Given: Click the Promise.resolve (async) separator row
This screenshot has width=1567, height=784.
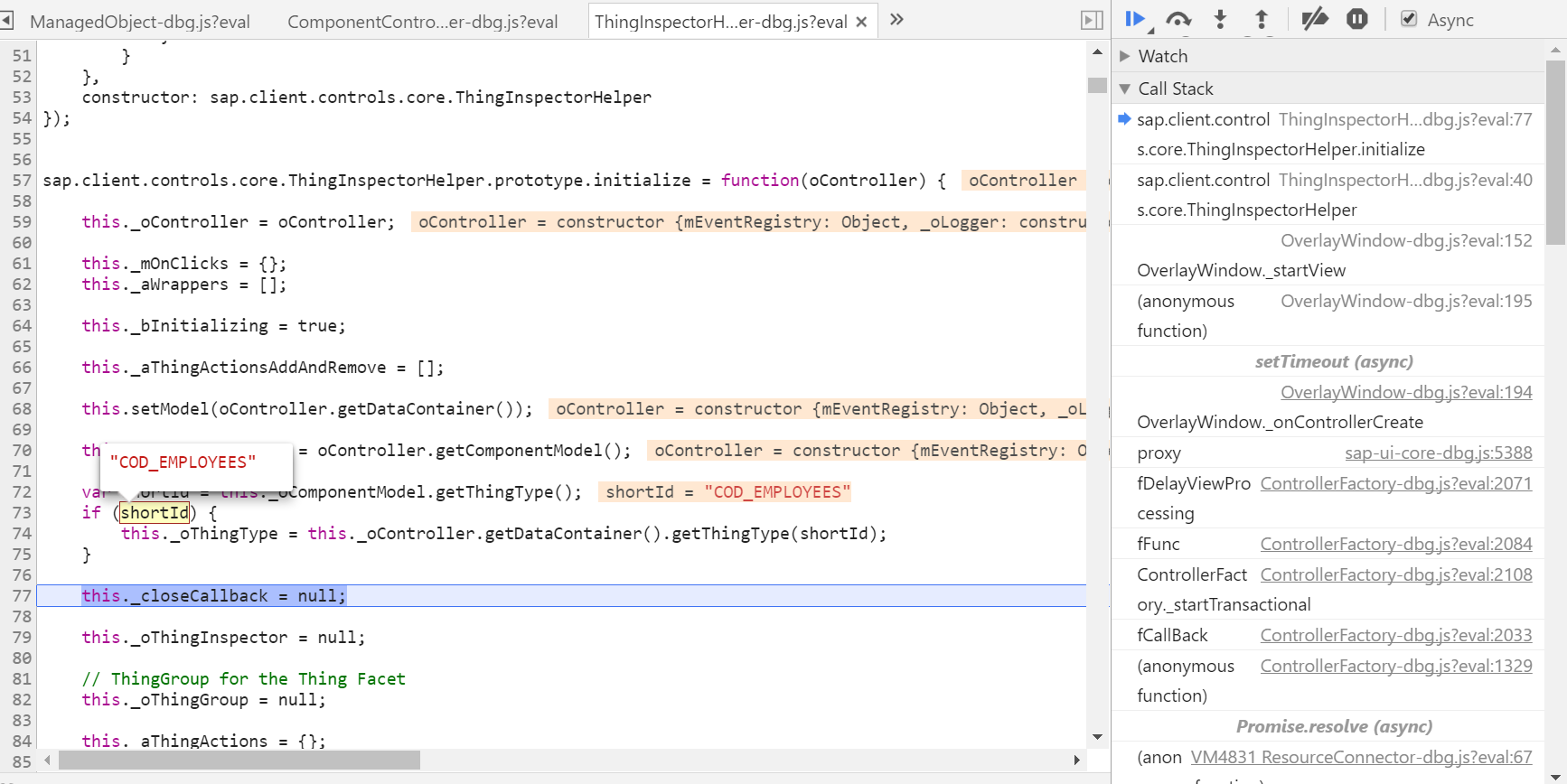Looking at the screenshot, I should tap(1328, 726).
